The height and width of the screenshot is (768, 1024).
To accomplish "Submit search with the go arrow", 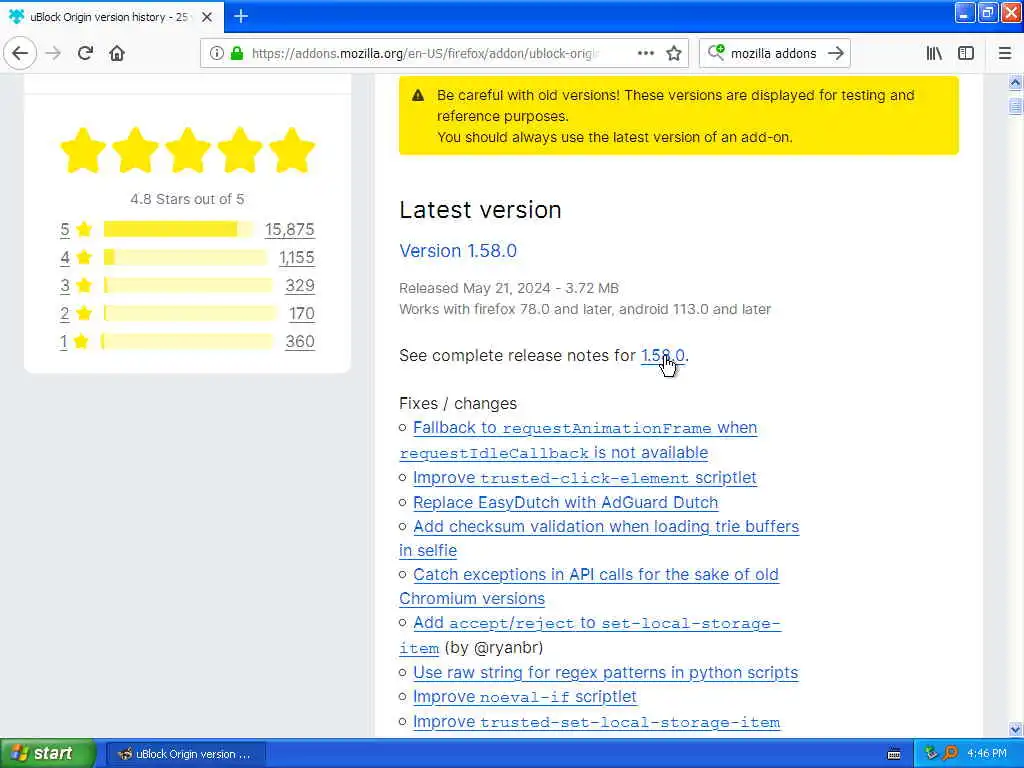I will click(835, 54).
